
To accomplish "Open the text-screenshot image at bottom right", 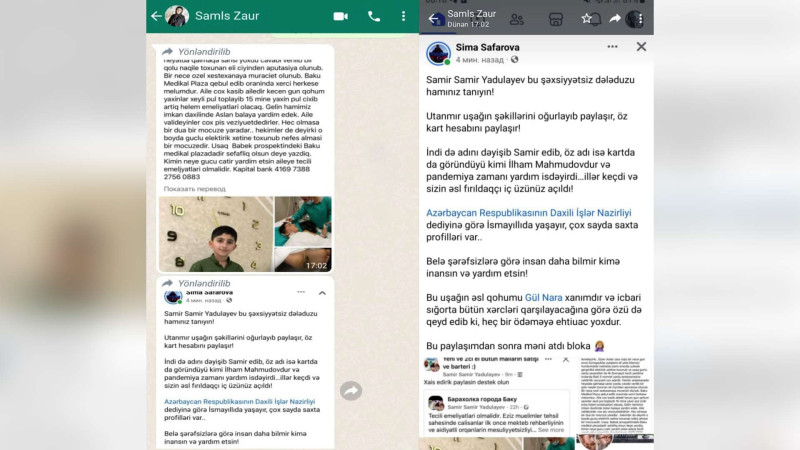I will 615,395.
